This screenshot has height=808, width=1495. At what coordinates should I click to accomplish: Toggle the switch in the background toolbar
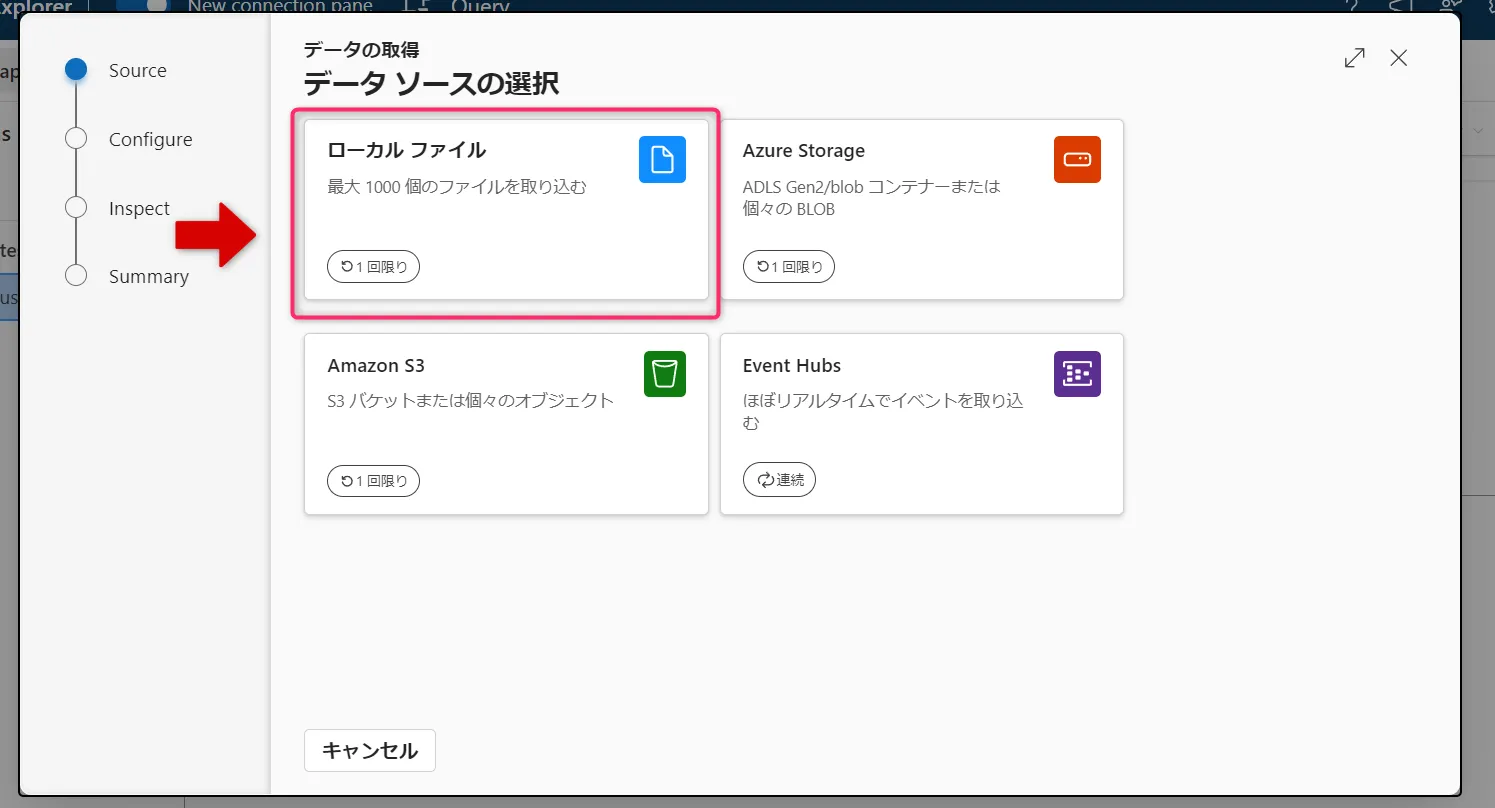pos(143,5)
